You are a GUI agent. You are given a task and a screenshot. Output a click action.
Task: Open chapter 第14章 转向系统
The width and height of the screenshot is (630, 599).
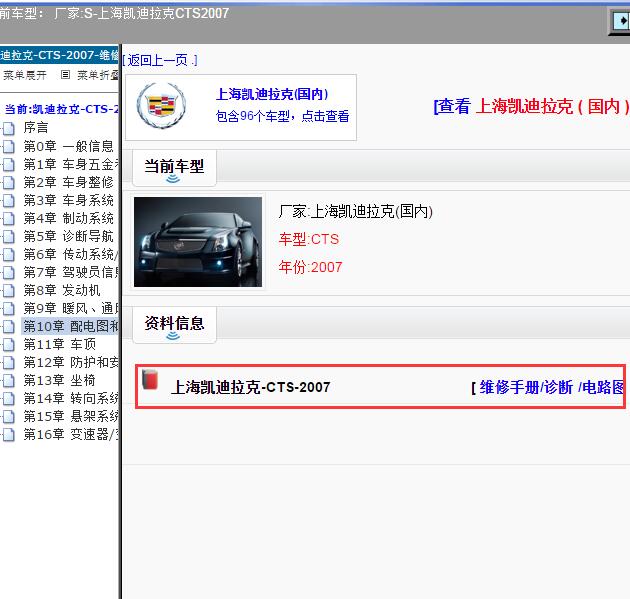tap(71, 398)
